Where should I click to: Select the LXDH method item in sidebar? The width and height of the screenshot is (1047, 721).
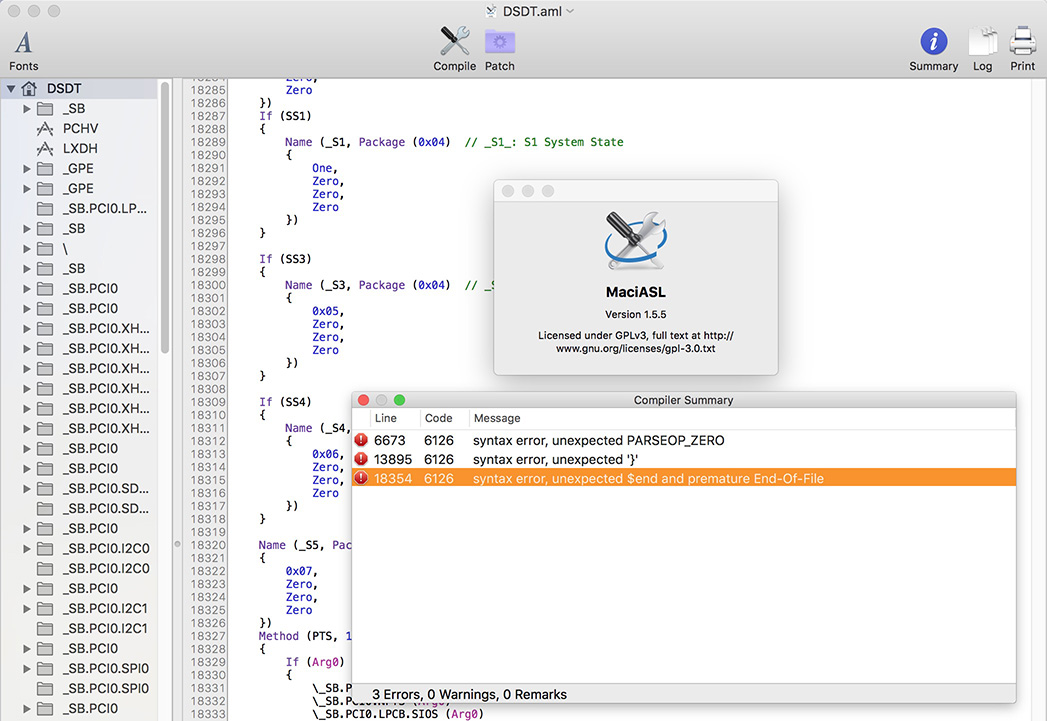(80, 148)
